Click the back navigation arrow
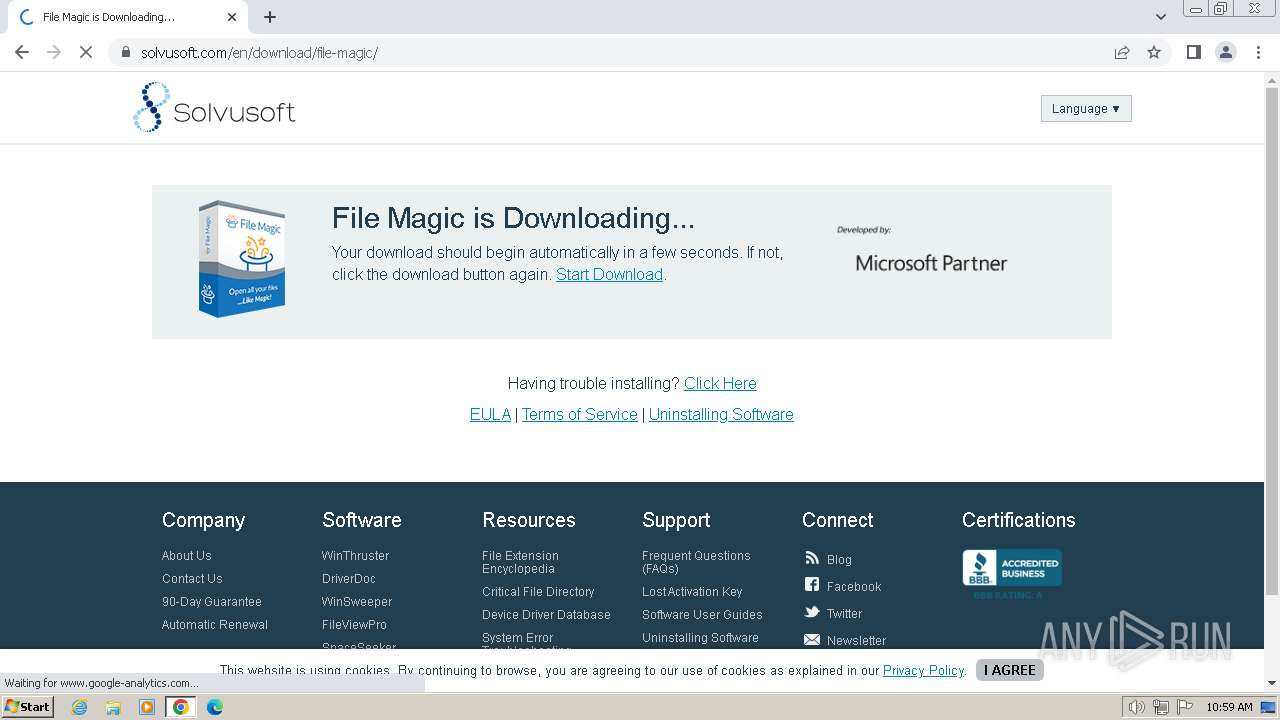Viewport: 1280px width, 720px height. 22,52
